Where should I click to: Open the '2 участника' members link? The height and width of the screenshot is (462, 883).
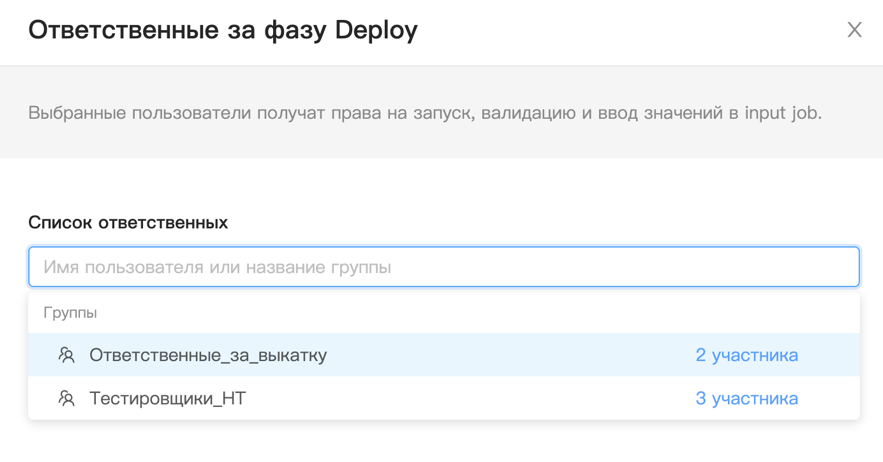746,355
